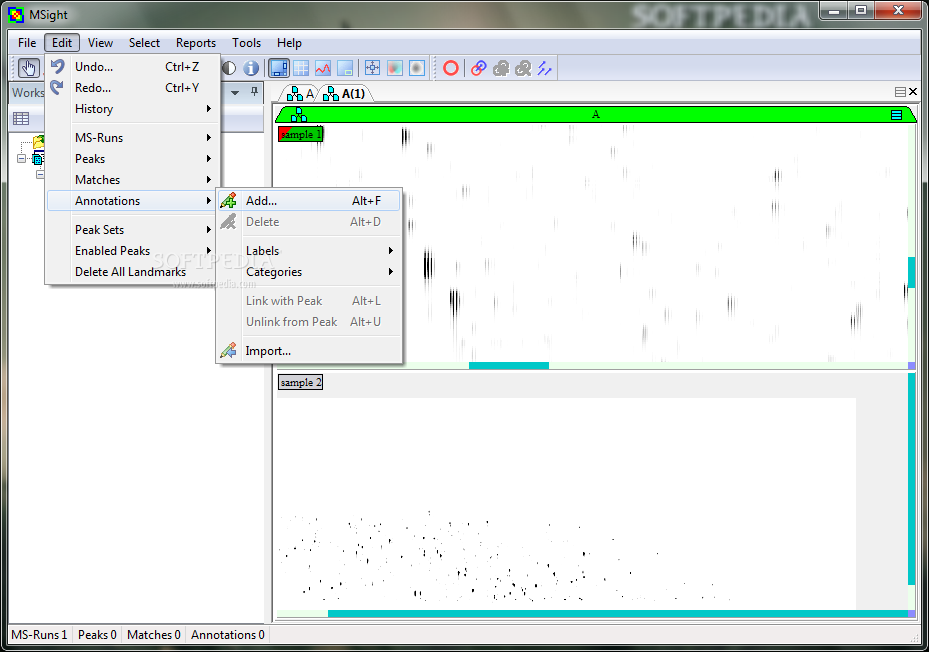Click the sample 1 label
Screen dimensions: 929x652
pyautogui.click(x=300, y=134)
